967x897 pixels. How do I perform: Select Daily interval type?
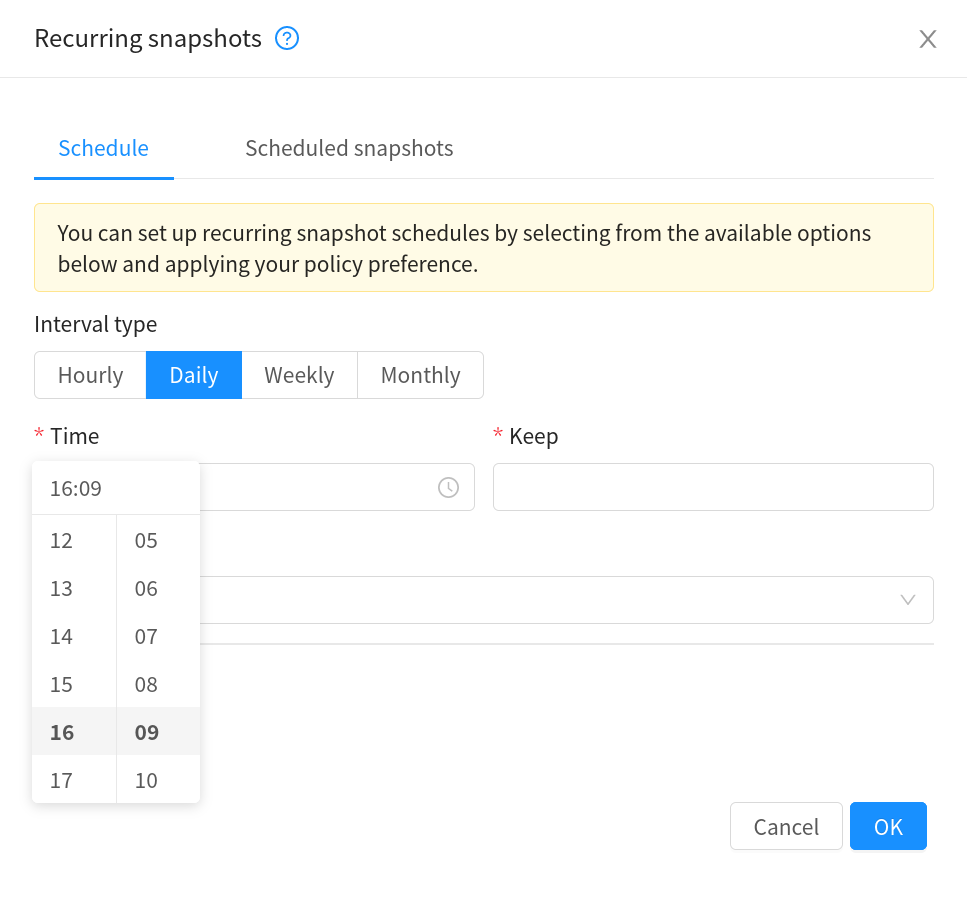click(194, 375)
